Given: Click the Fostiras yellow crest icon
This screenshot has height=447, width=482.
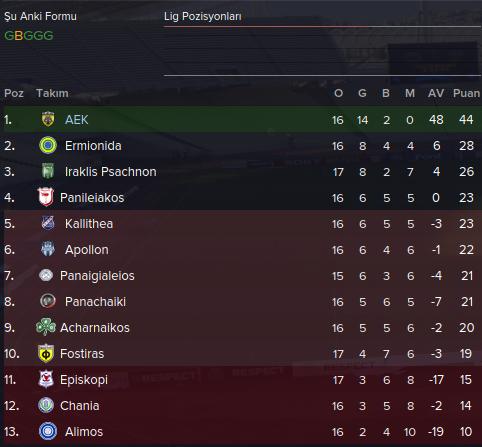Looking at the screenshot, I should 46,353.
